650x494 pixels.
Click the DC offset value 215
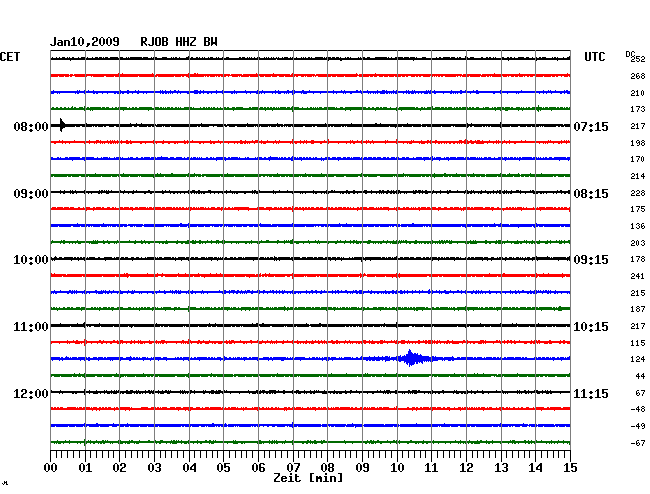coord(638,293)
